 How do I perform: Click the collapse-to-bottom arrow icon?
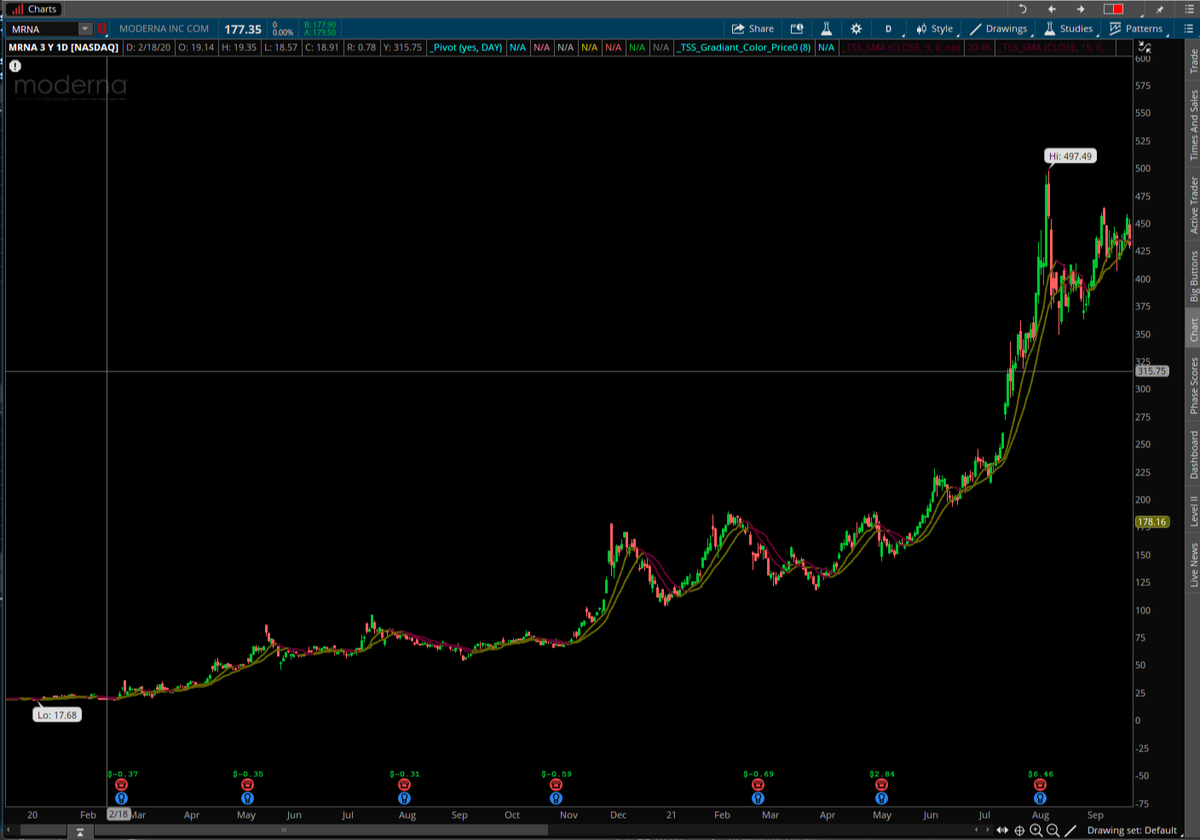point(78,831)
